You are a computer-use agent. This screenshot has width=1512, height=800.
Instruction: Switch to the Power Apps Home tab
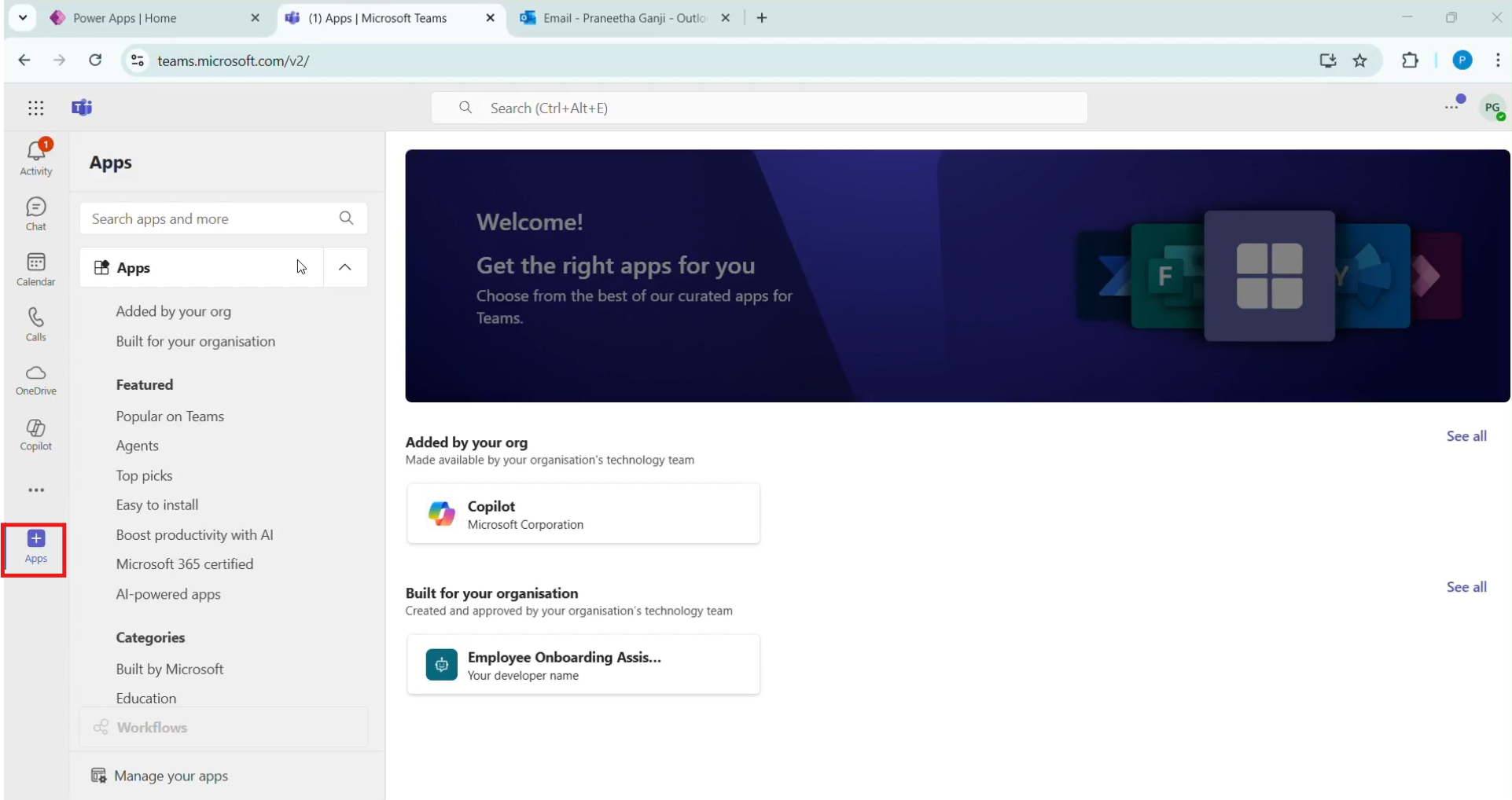(124, 18)
